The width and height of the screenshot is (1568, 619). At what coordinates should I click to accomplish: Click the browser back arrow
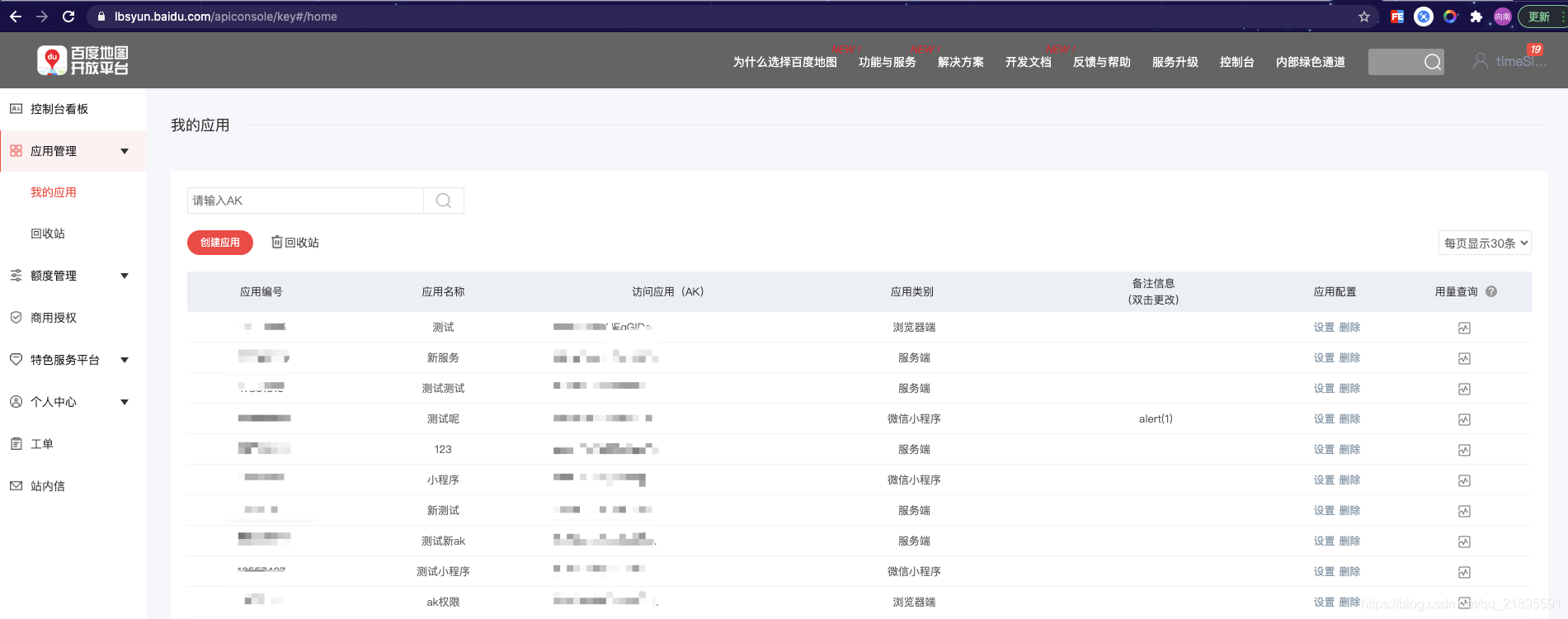[16, 17]
